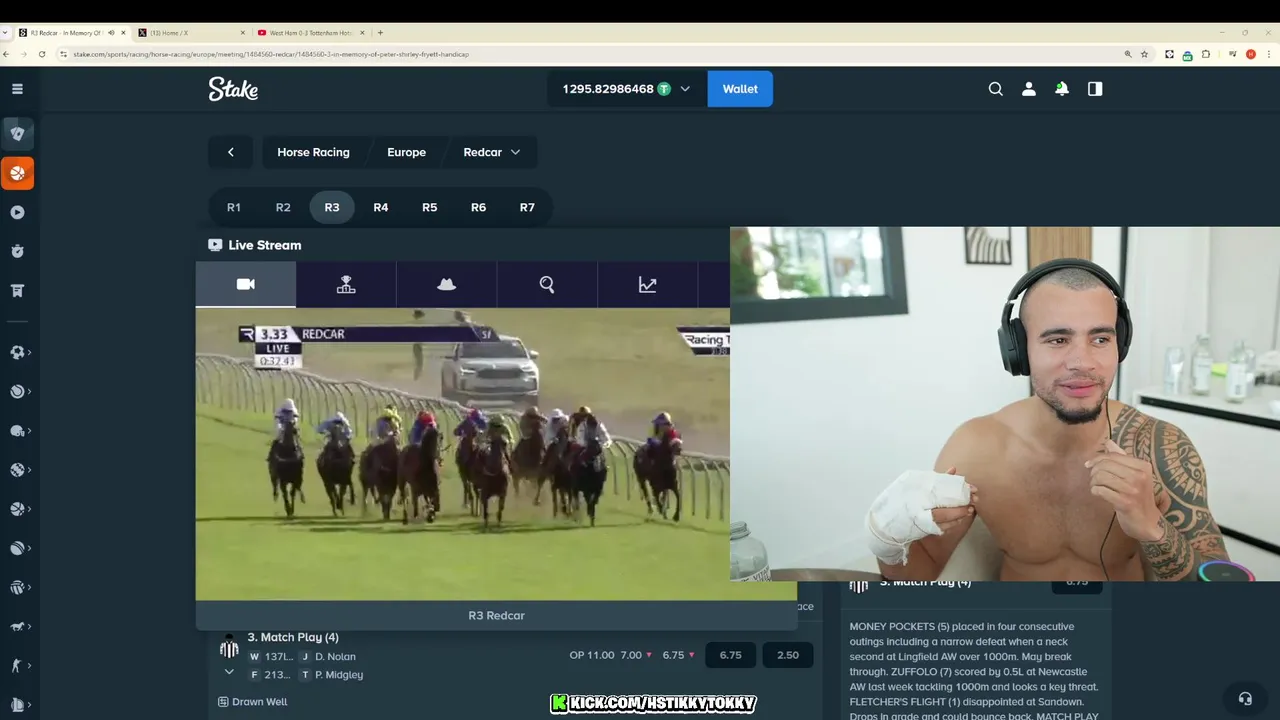Image resolution: width=1280 pixels, height=720 pixels.
Task: Go back using the left chevron button
Action: 230,152
